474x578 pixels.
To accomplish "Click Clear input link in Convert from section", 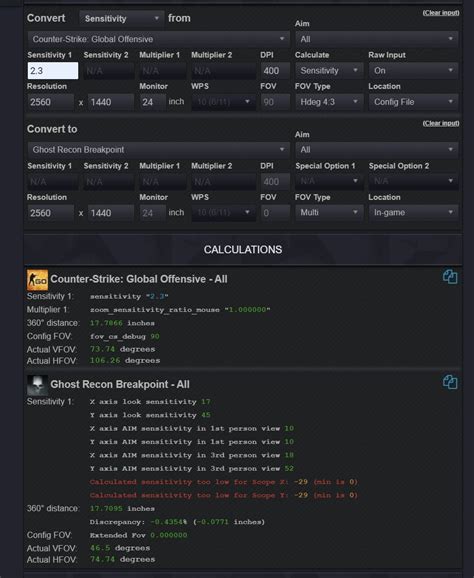I will [441, 13].
